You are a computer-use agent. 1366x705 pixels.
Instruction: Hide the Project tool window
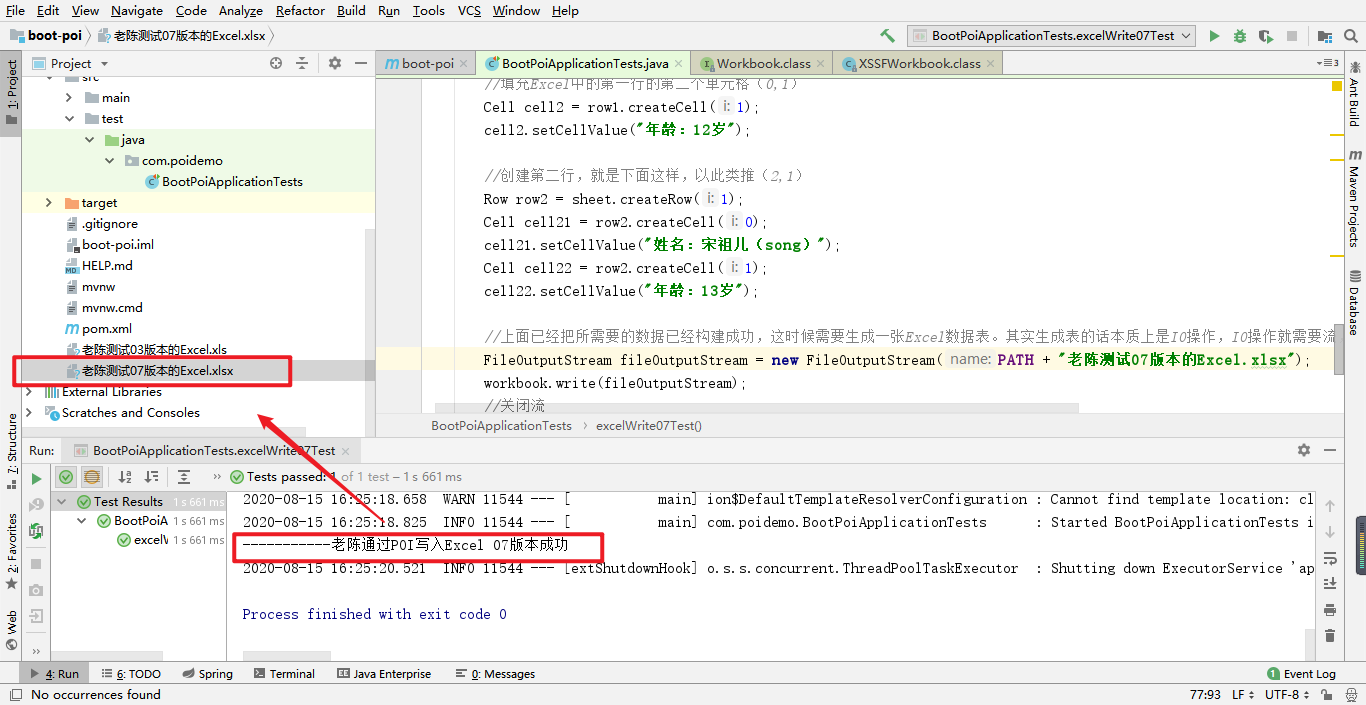click(x=360, y=63)
